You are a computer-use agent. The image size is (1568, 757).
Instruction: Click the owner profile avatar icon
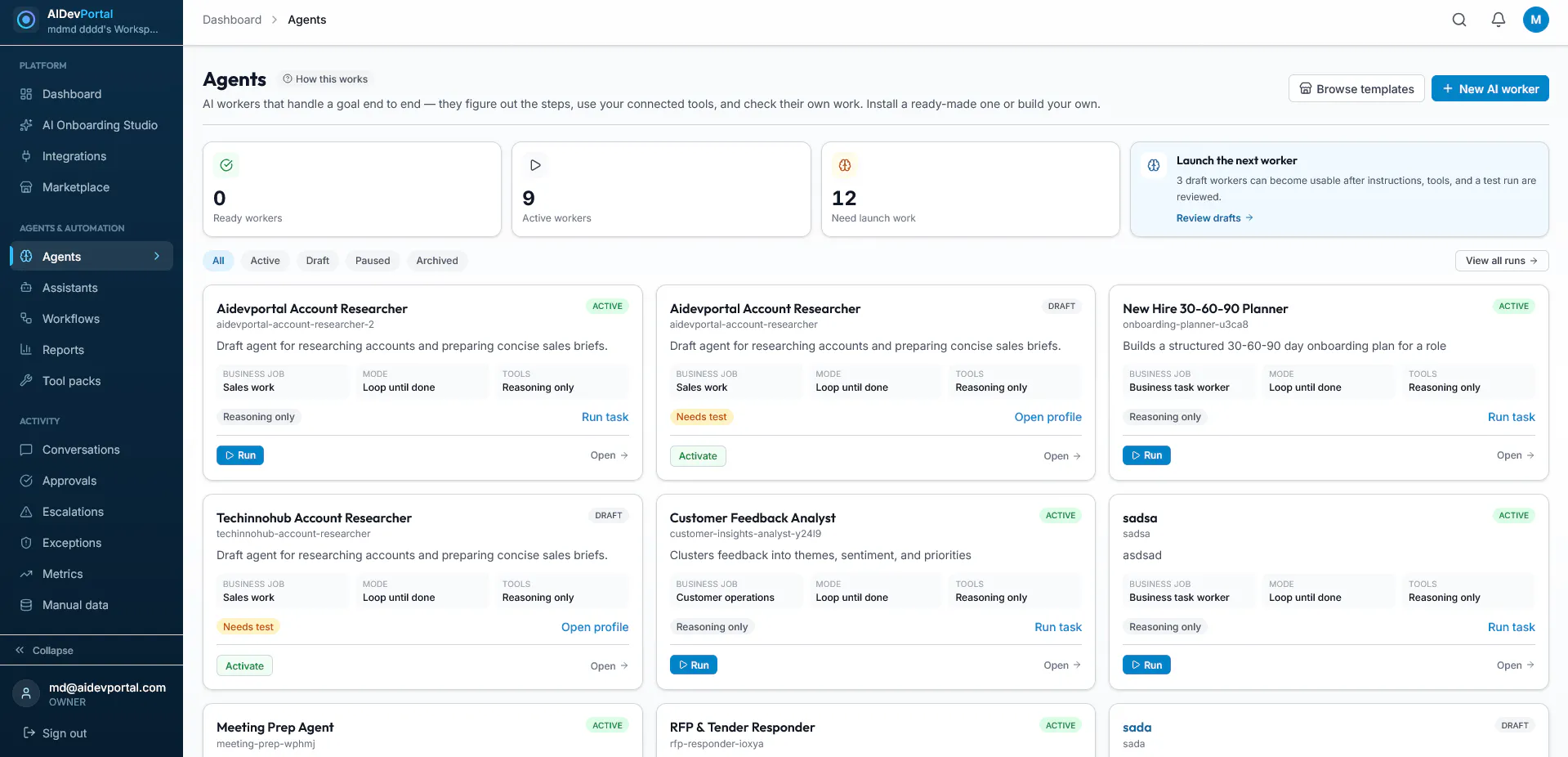(x=26, y=693)
